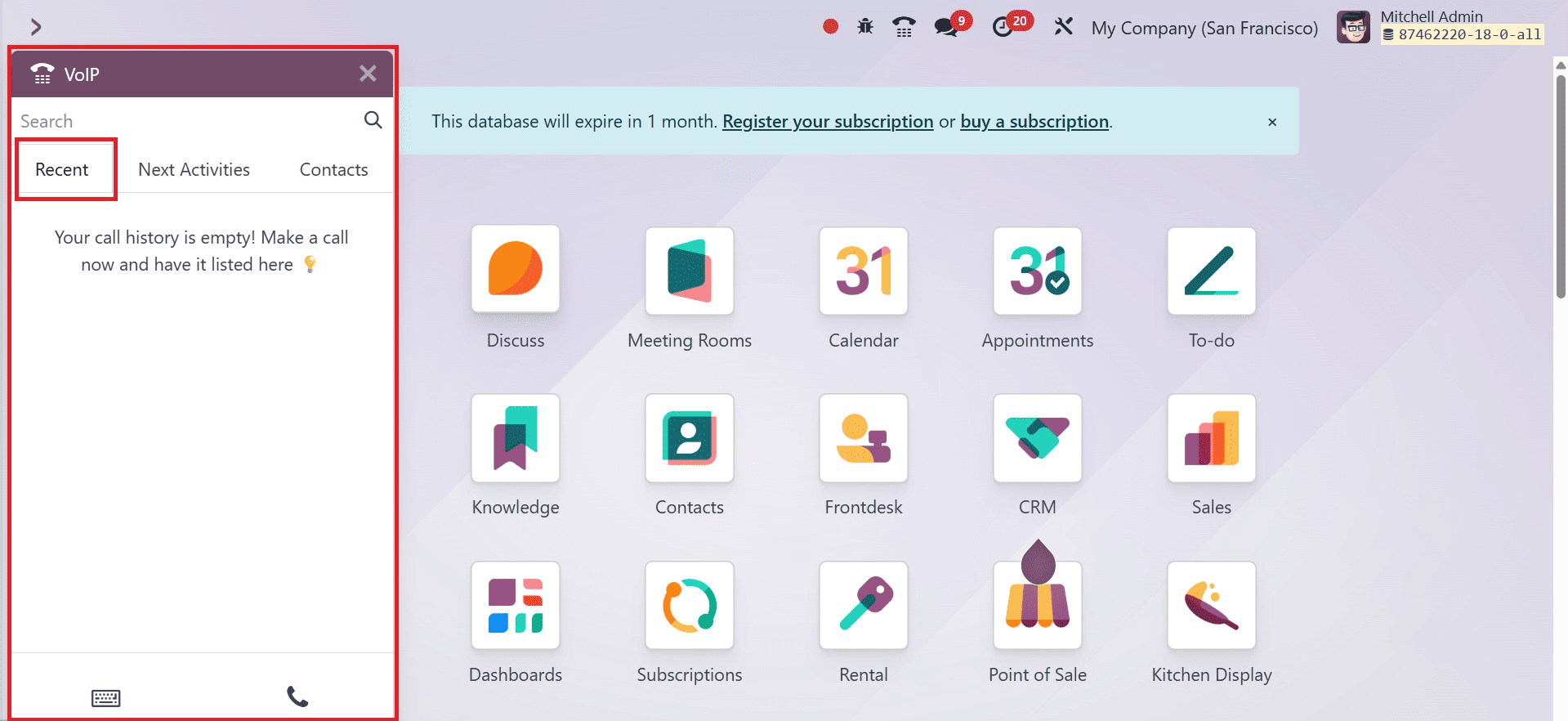The height and width of the screenshot is (721, 1568).
Task: Click the VoIP phone icon in top bar
Action: tap(904, 27)
